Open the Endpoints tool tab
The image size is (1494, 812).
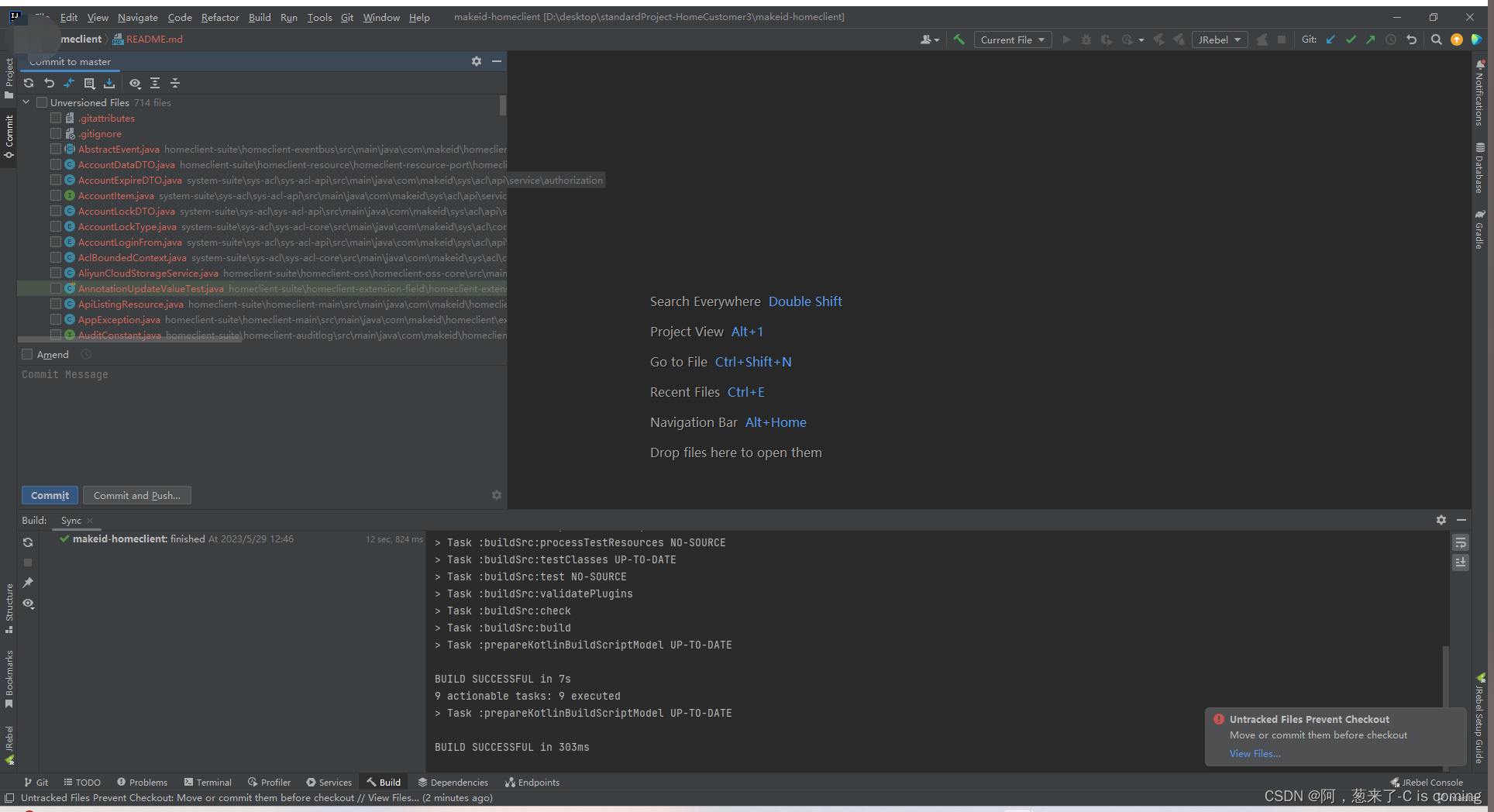[x=532, y=782]
